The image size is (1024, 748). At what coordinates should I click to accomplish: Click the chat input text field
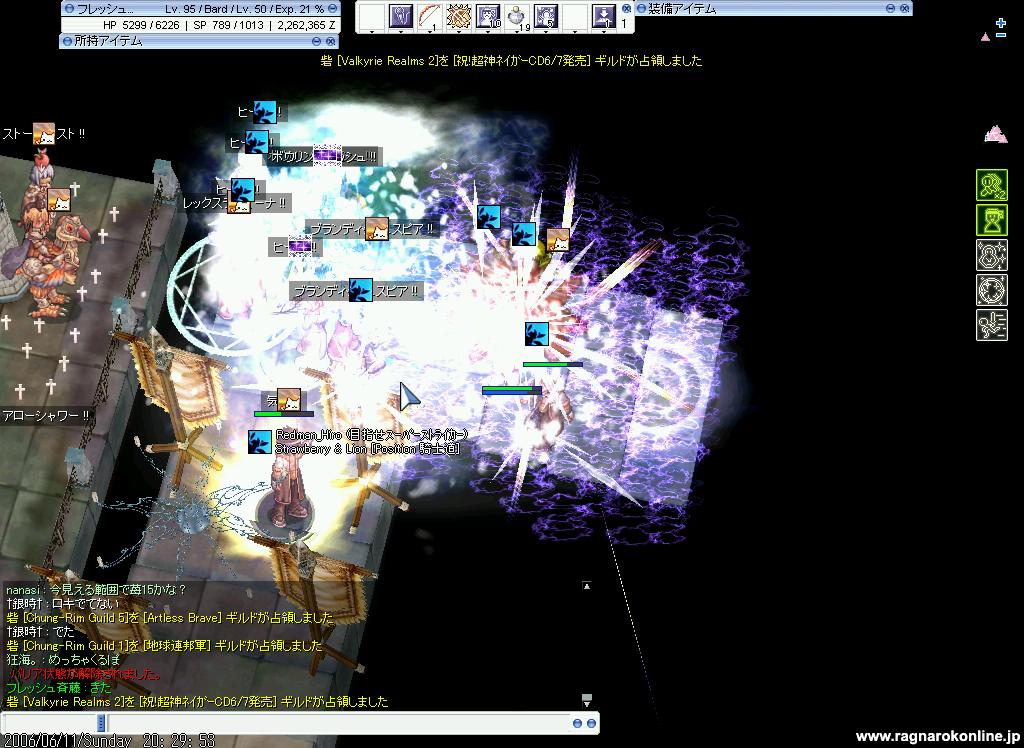coord(338,723)
